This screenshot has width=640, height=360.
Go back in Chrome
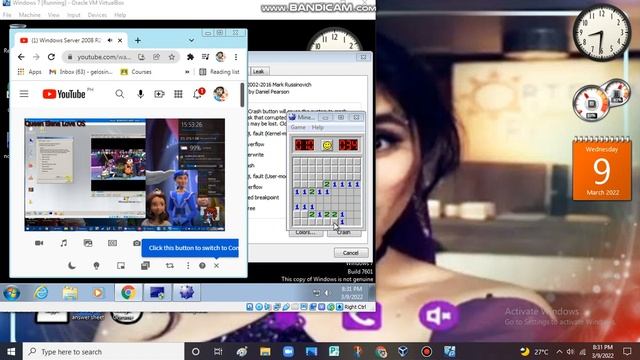tap(21, 57)
